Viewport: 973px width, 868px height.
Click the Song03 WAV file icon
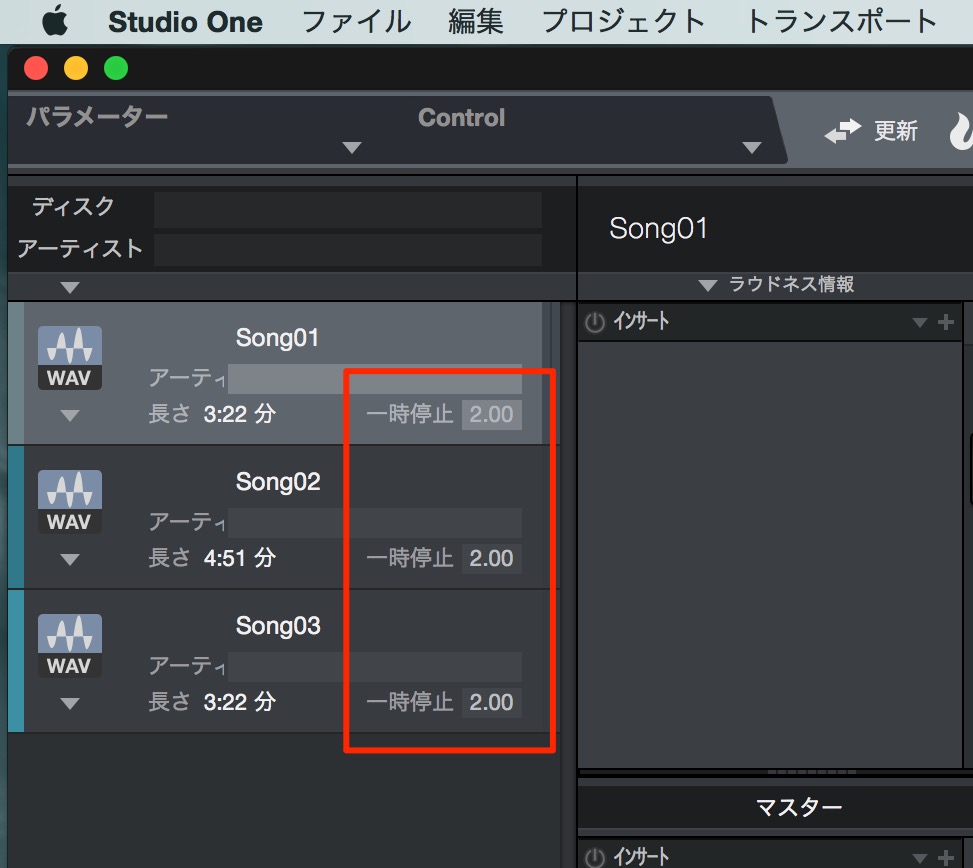coord(70,646)
